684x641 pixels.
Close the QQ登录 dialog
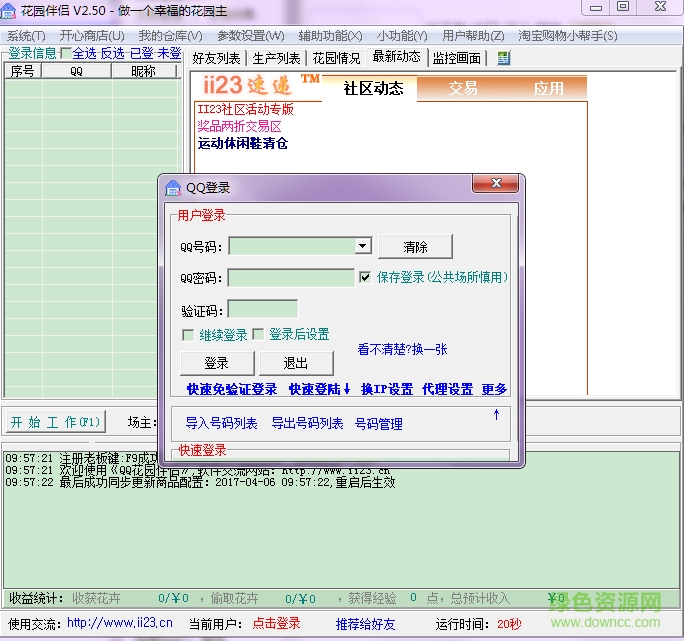coord(494,183)
